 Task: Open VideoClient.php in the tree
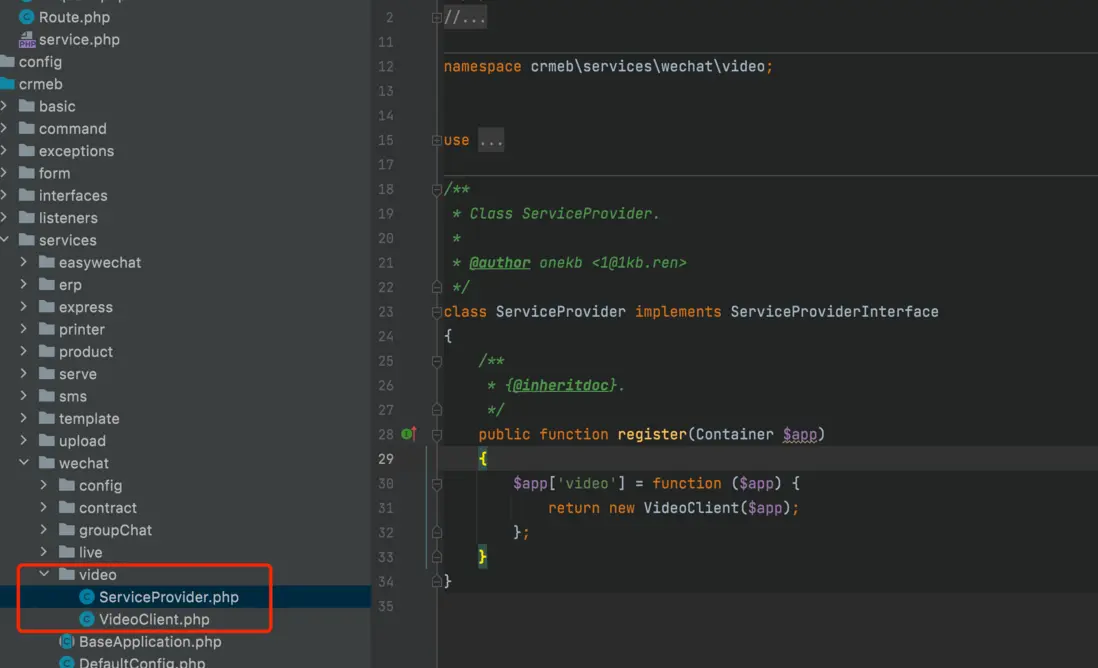pos(154,619)
